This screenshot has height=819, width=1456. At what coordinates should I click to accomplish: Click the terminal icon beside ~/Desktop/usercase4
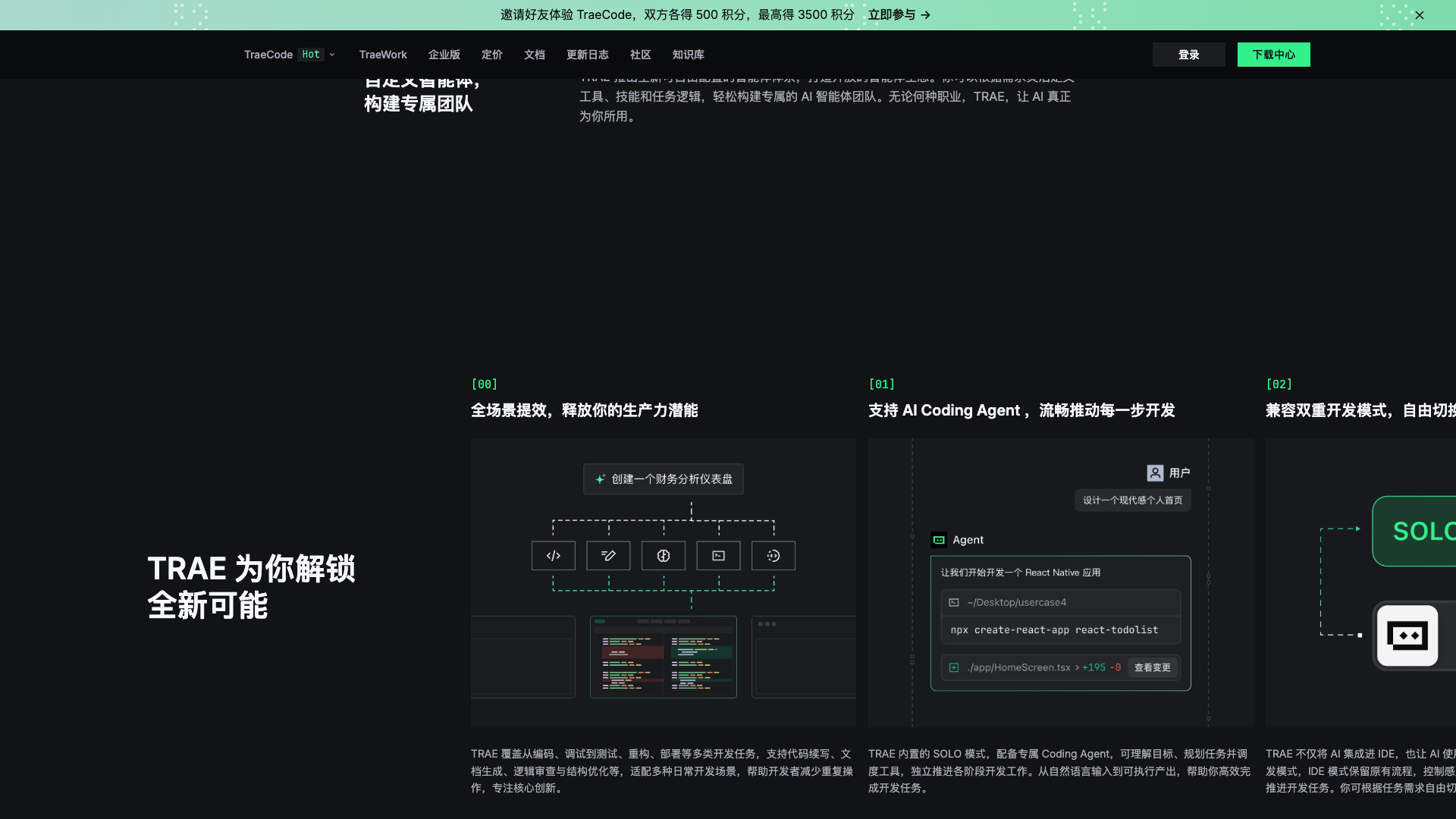click(954, 603)
